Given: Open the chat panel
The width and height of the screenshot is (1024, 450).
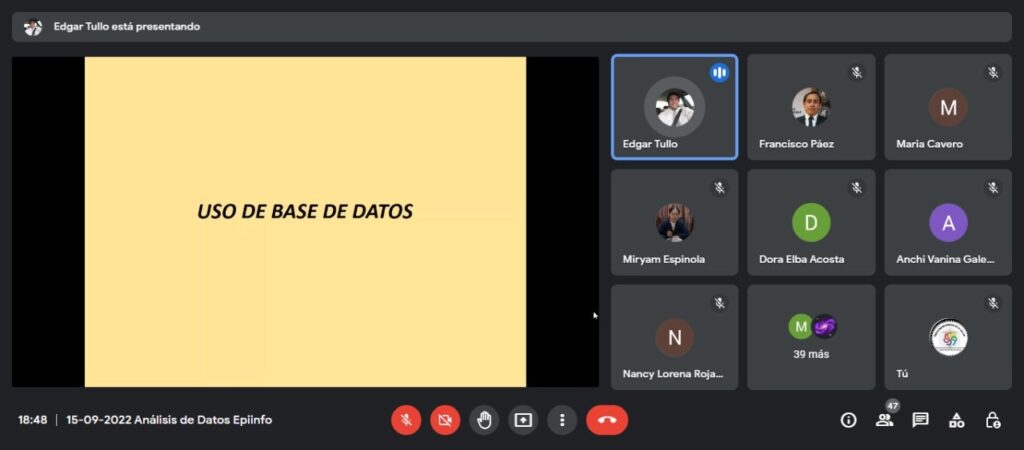Looking at the screenshot, I should click(x=920, y=420).
